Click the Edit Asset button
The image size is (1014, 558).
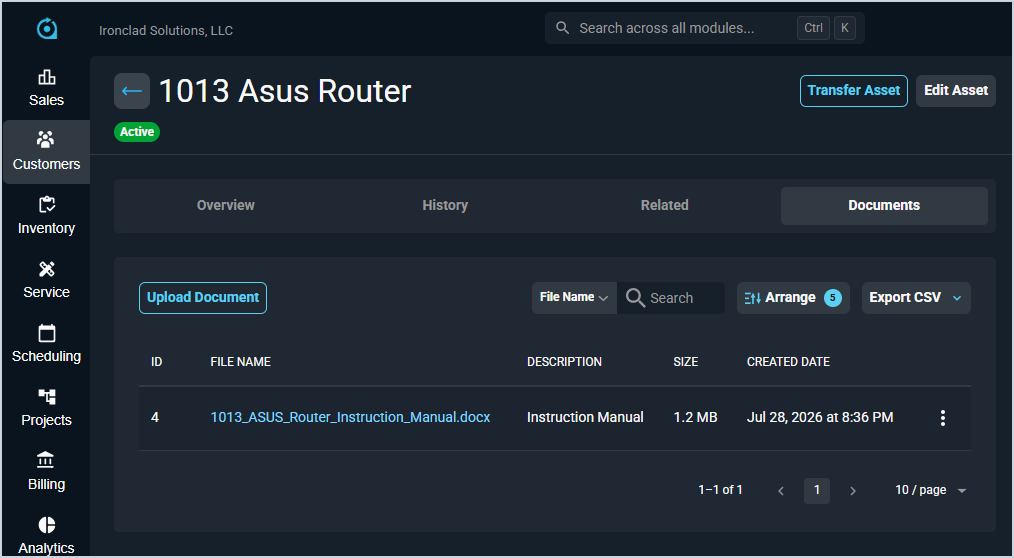point(956,91)
